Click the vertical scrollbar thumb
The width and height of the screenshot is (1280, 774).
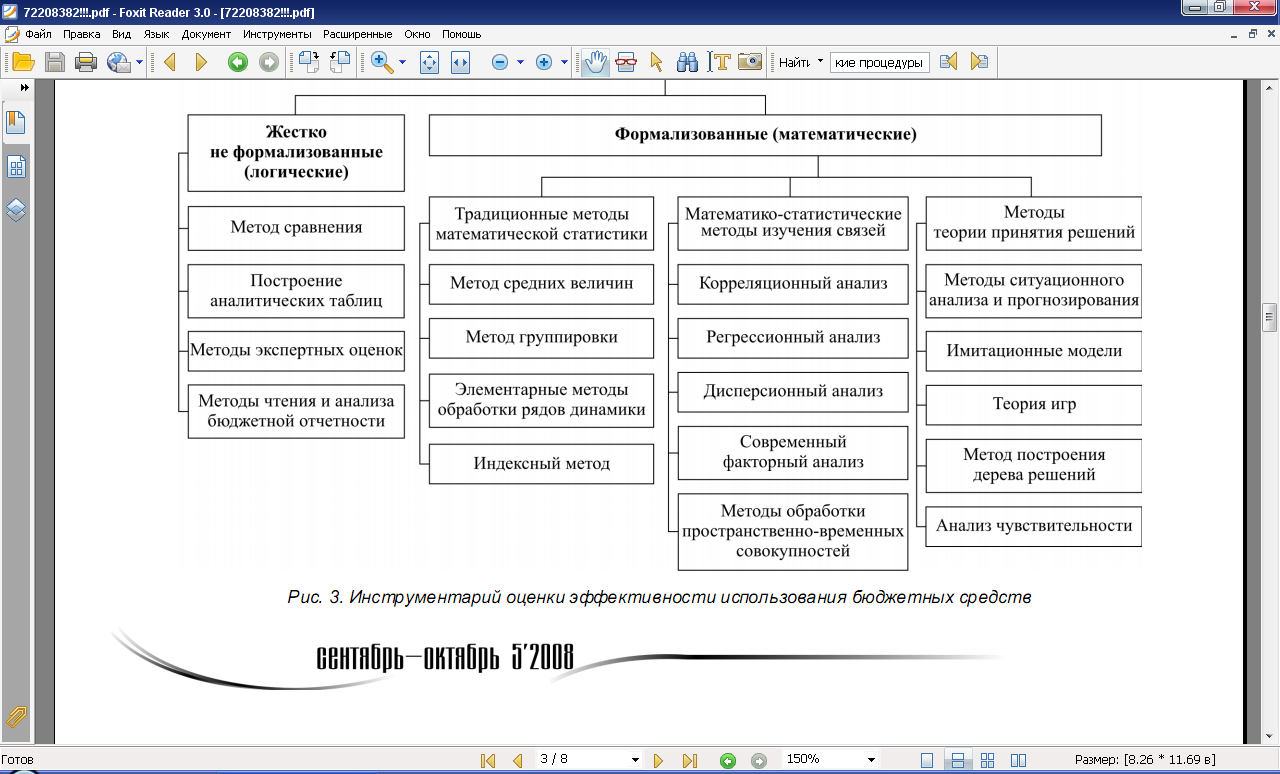click(1270, 317)
